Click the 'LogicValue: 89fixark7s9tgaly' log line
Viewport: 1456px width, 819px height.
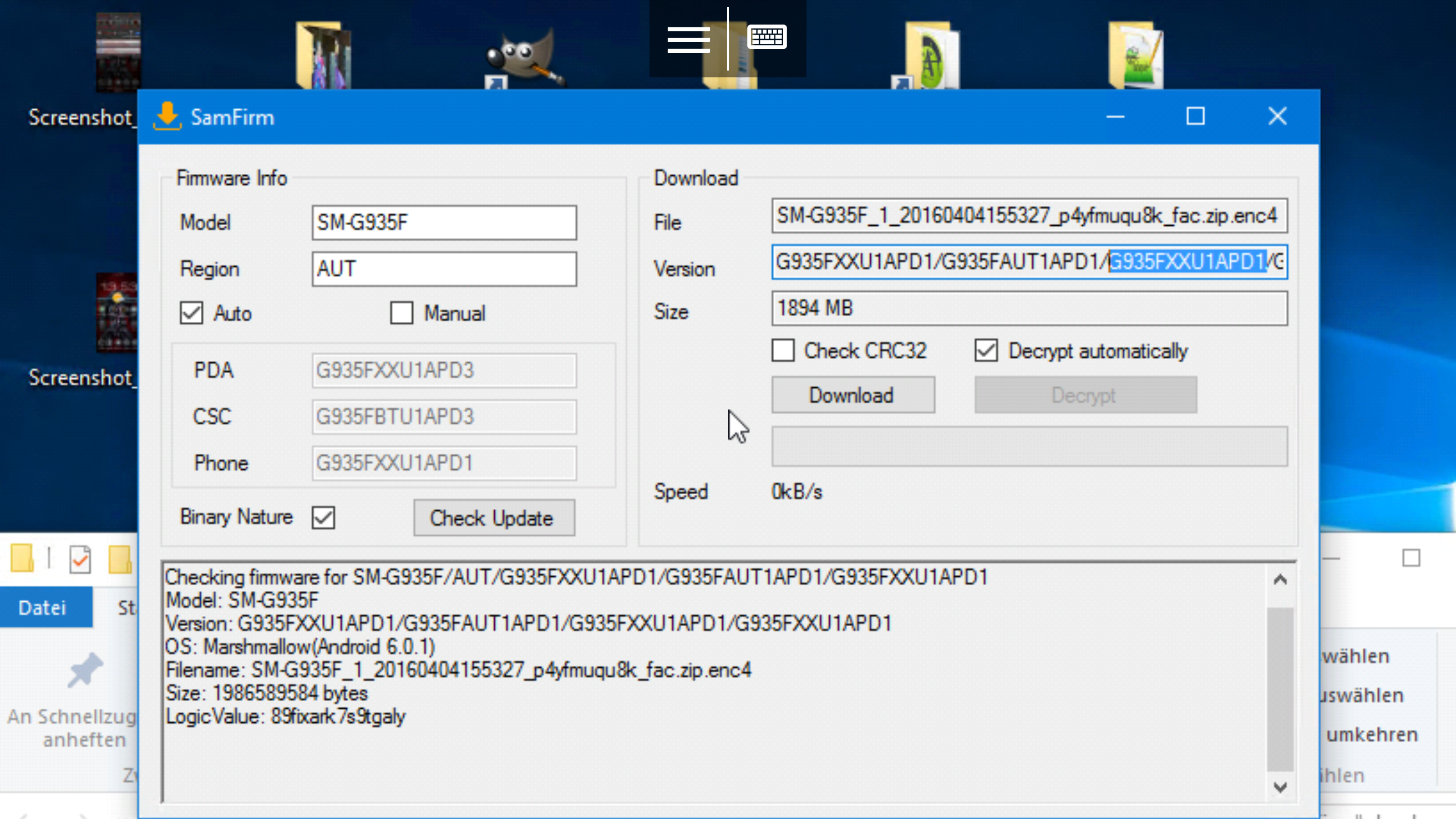pyautogui.click(x=285, y=716)
